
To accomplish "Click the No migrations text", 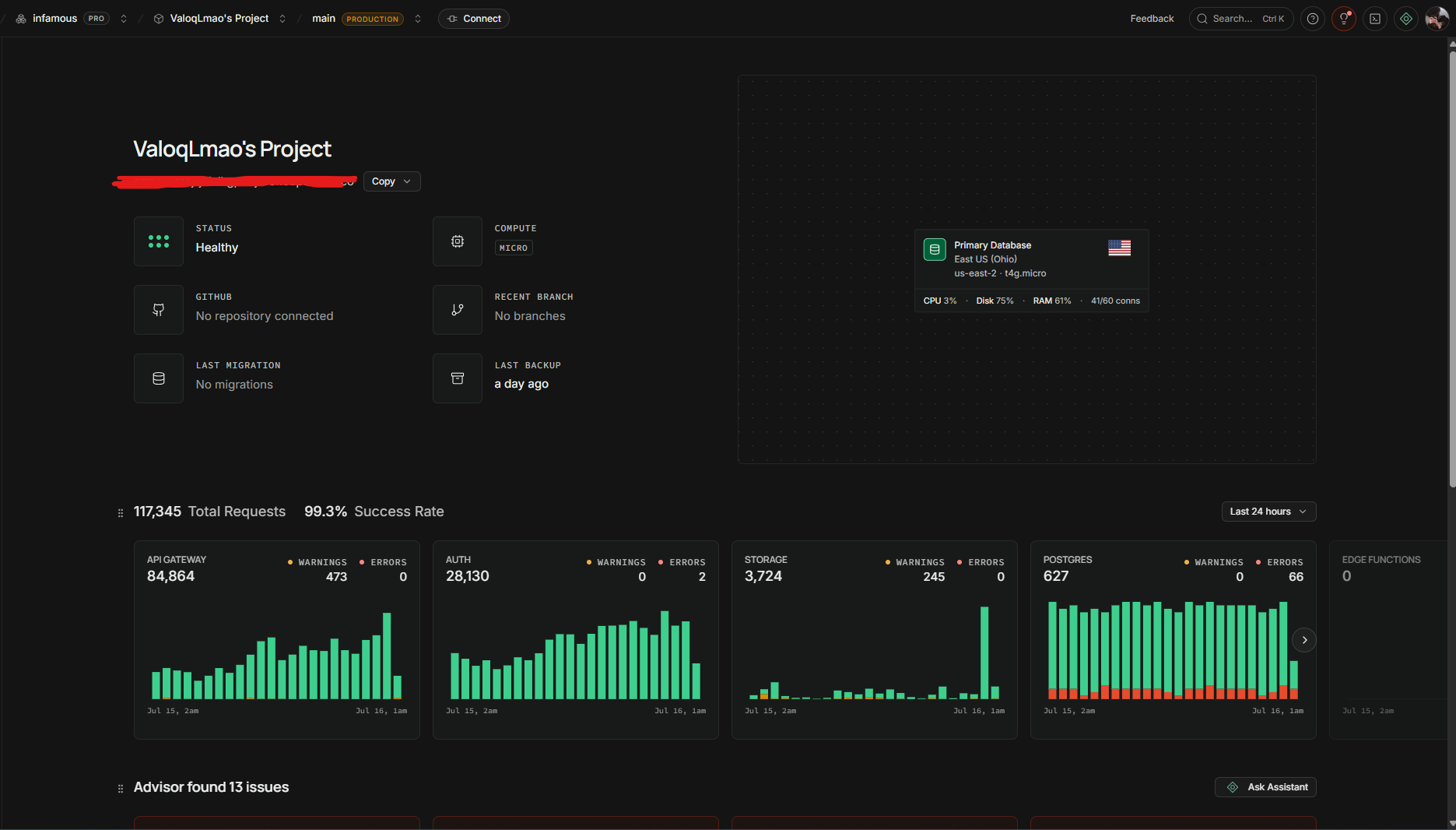I will point(234,385).
